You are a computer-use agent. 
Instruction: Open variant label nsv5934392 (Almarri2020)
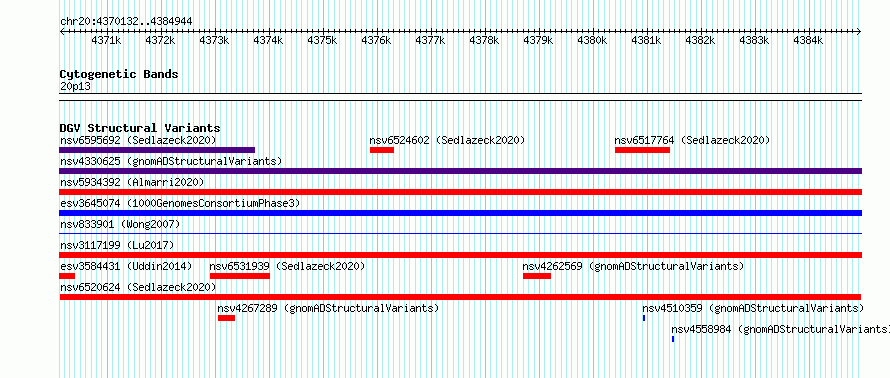pos(132,182)
